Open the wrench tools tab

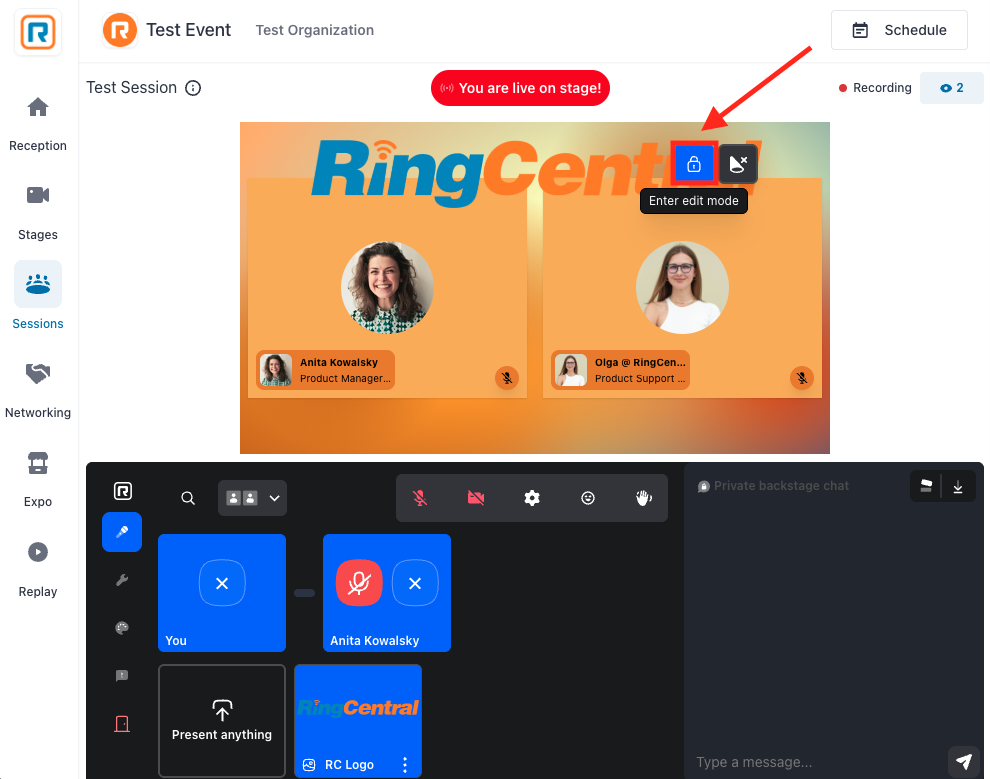tap(122, 580)
